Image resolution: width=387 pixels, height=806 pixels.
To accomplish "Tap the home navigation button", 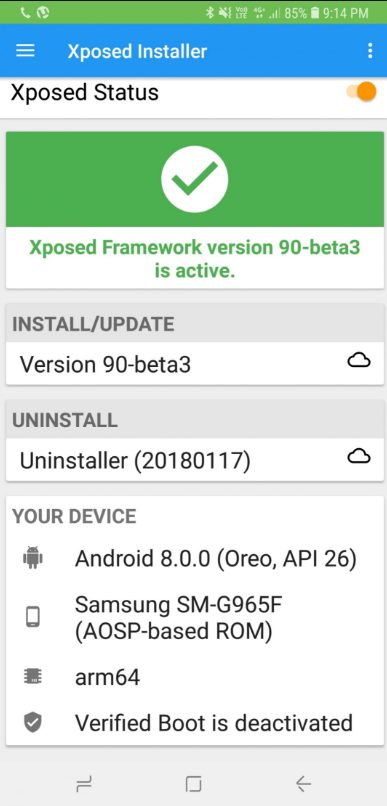I will [x=193, y=783].
